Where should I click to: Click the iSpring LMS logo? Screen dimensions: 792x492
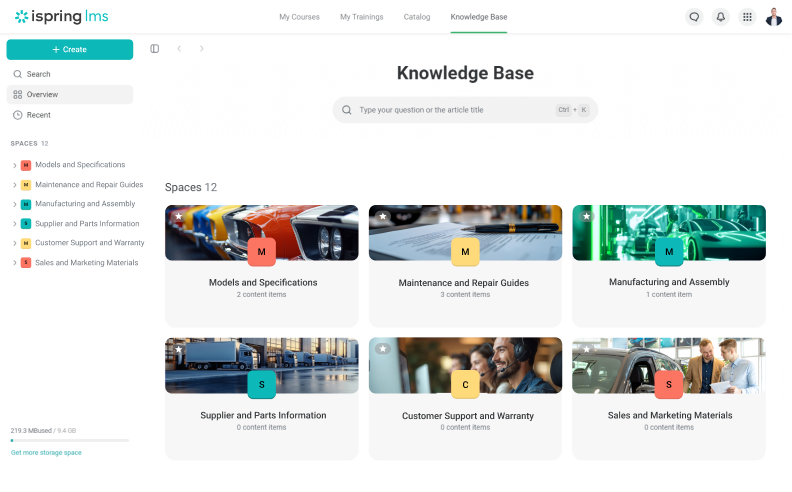click(62, 17)
